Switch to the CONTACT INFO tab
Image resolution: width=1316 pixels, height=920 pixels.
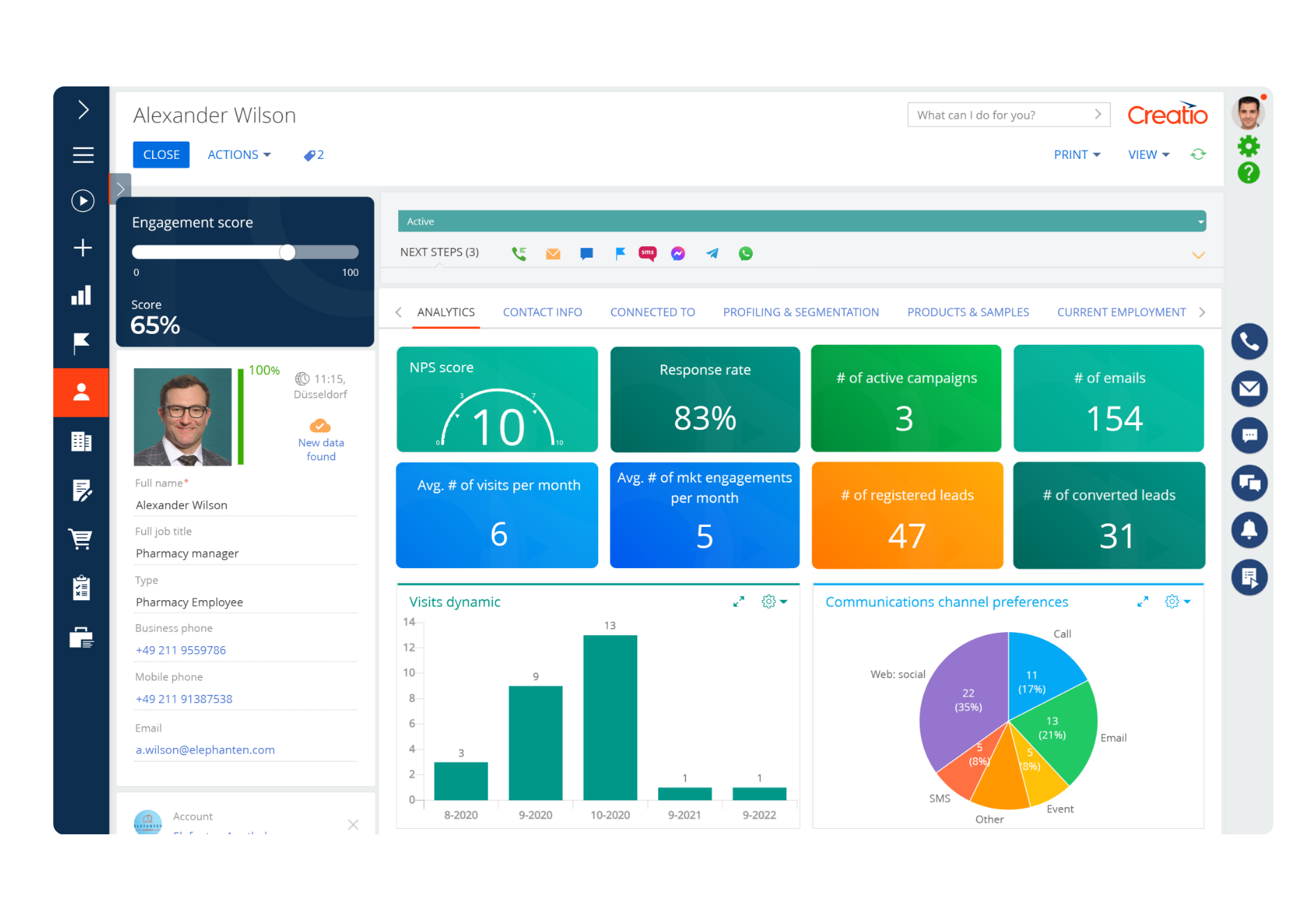pyautogui.click(x=542, y=312)
